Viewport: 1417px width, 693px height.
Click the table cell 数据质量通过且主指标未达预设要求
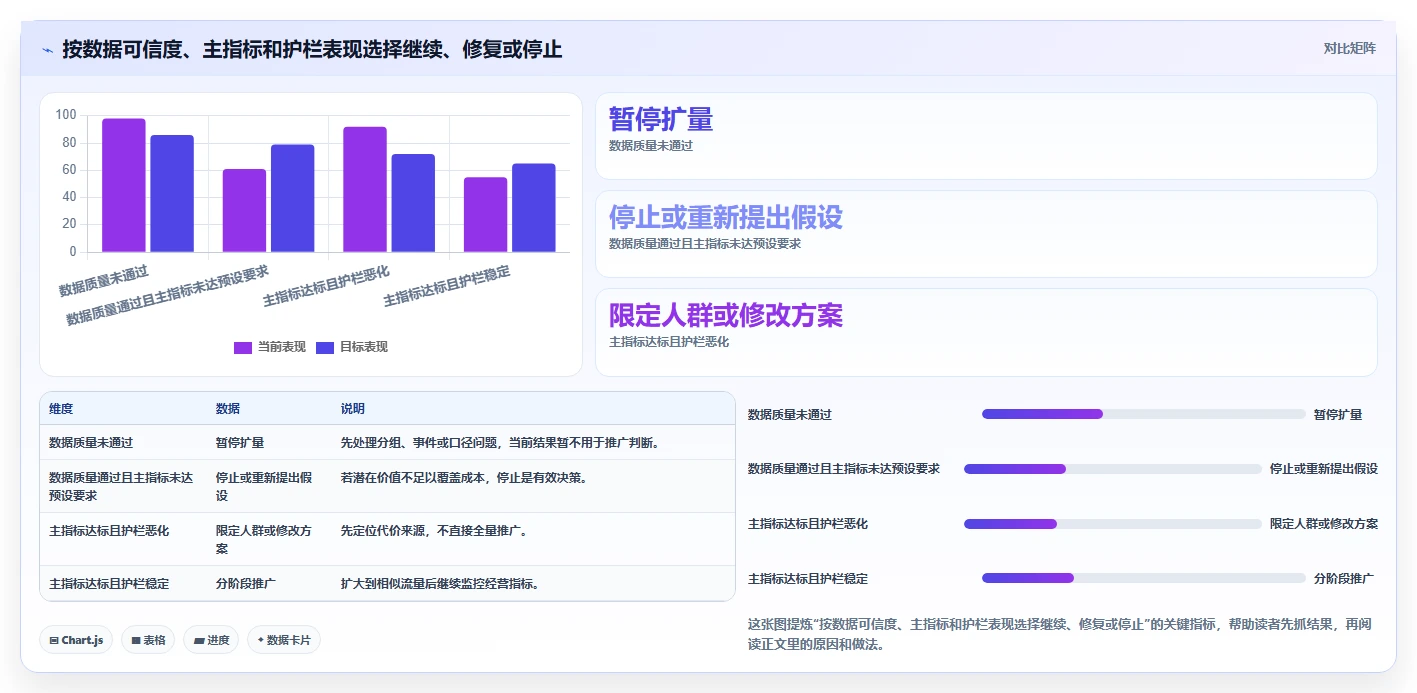(x=121, y=486)
